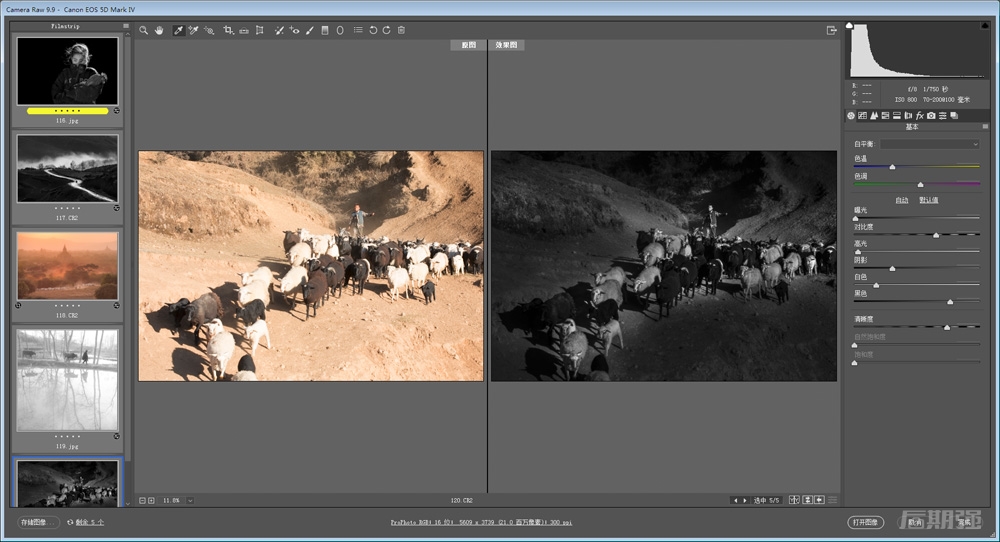Viewport: 1000px width, 542px height.
Task: Open preview preferences menu icon
Action: [832, 500]
